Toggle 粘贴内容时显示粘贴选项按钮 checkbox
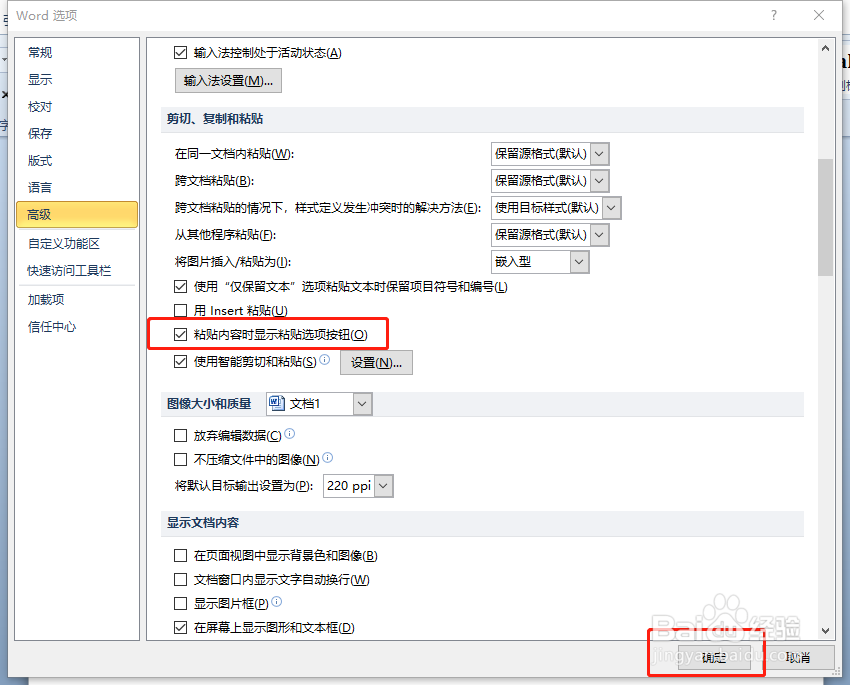Viewport: 850px width, 685px height. [x=181, y=334]
